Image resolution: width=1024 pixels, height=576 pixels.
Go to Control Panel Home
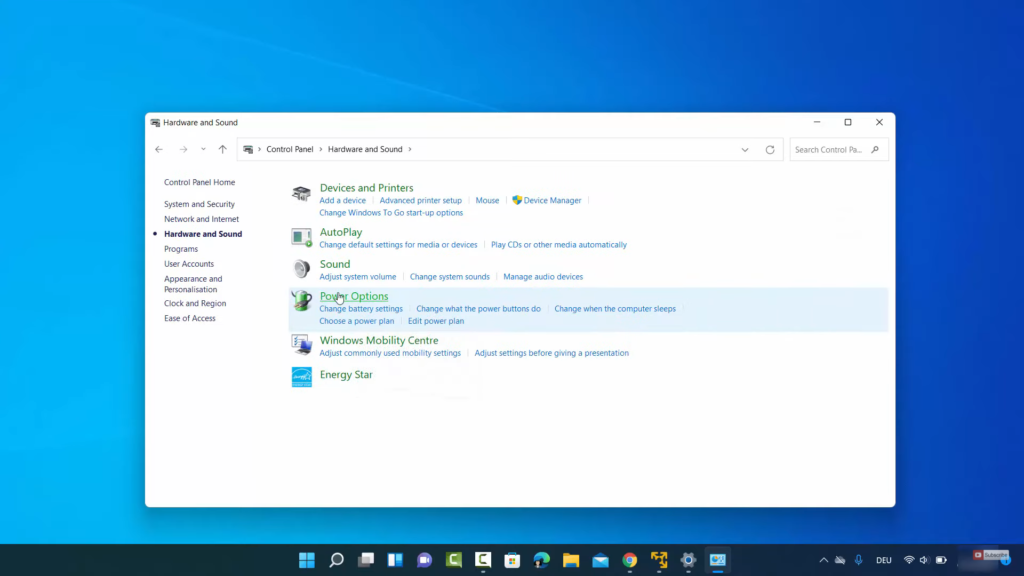pyautogui.click(x=199, y=182)
